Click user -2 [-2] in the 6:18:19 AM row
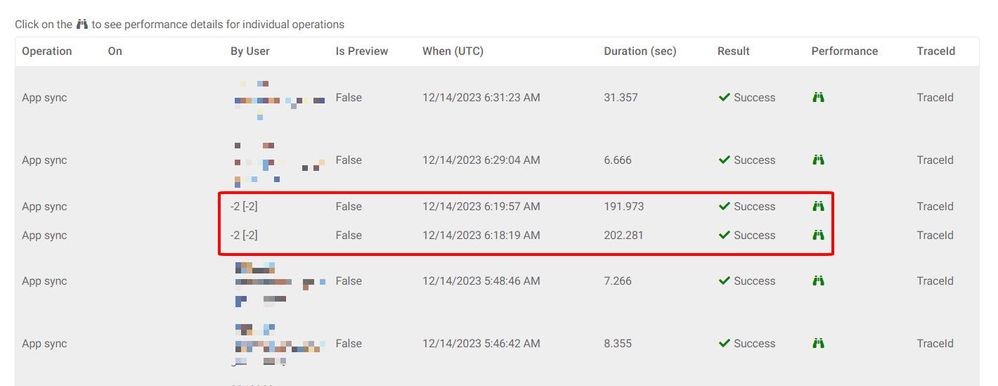998x386 pixels. click(244, 235)
